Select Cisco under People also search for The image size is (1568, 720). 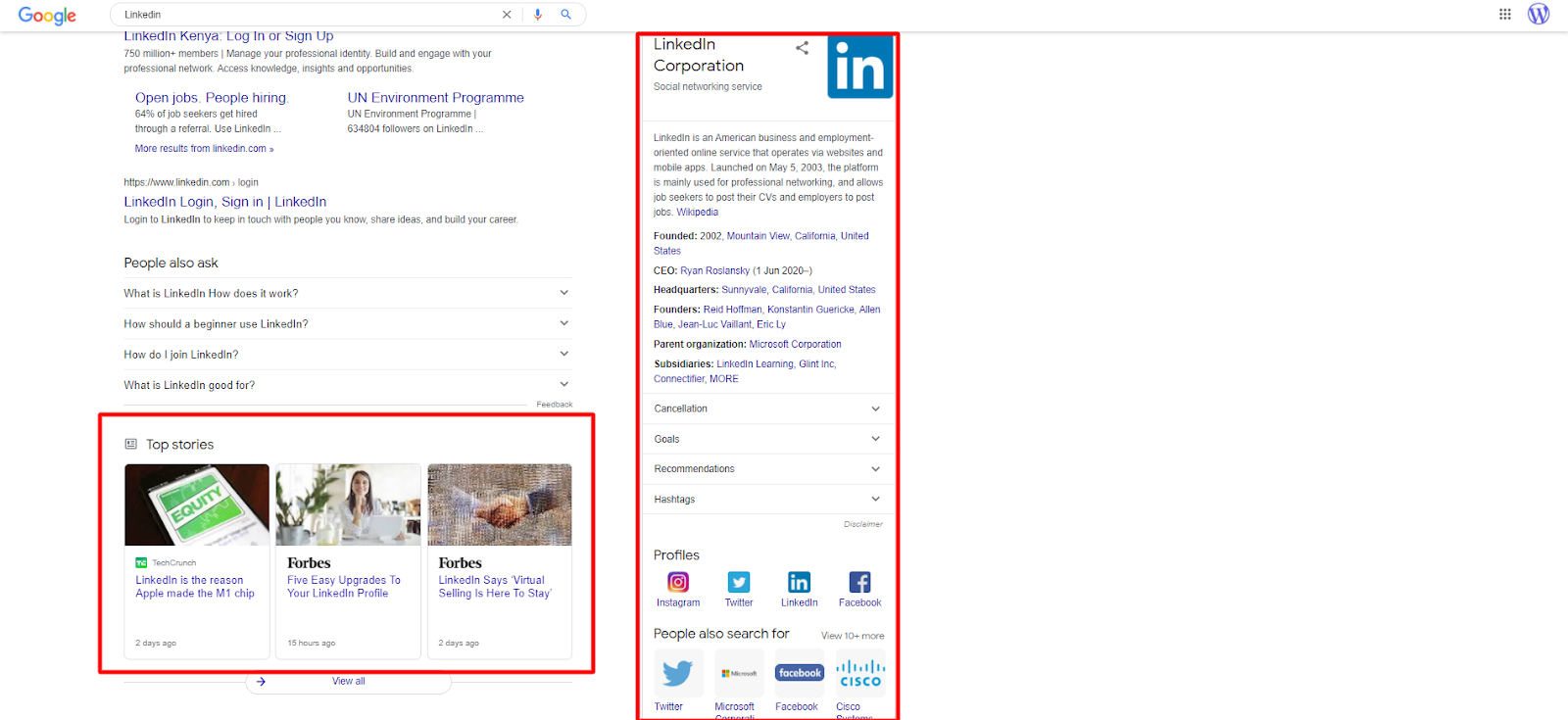point(860,673)
